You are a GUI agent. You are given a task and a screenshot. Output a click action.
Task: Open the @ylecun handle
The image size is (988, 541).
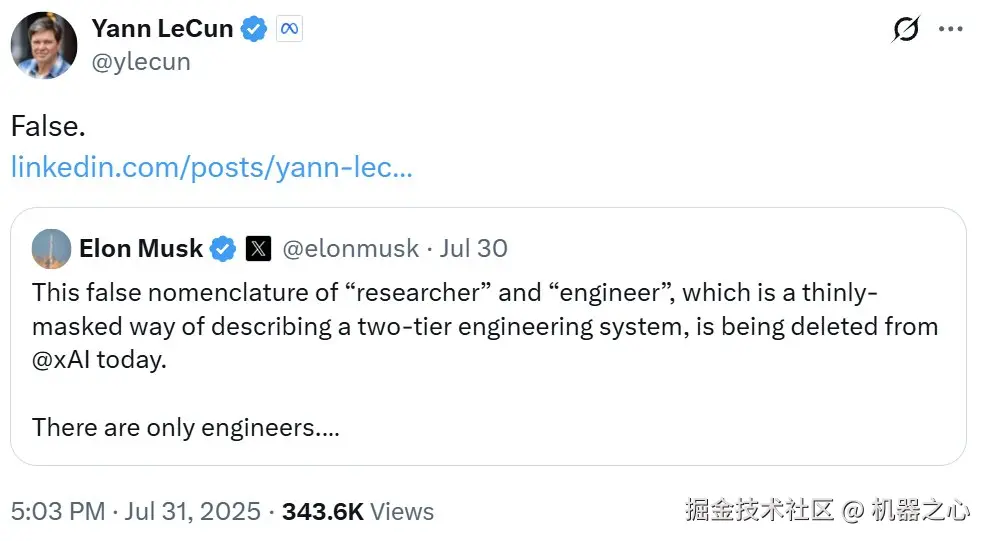140,62
